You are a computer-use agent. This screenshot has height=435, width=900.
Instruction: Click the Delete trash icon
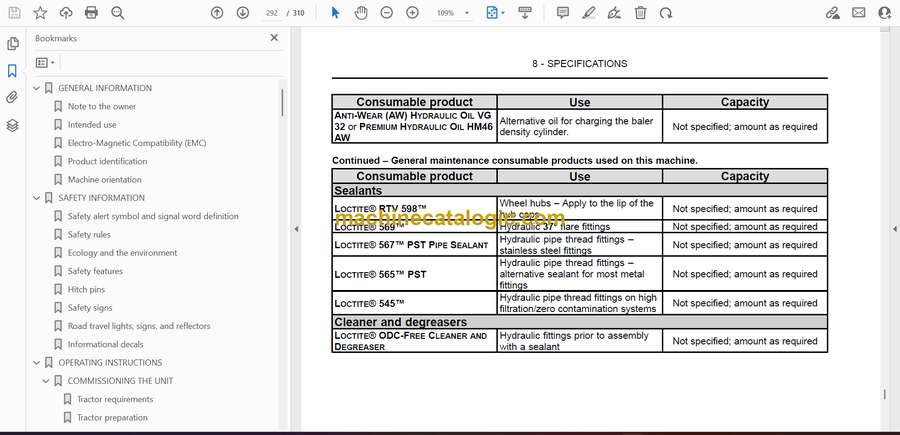click(640, 13)
